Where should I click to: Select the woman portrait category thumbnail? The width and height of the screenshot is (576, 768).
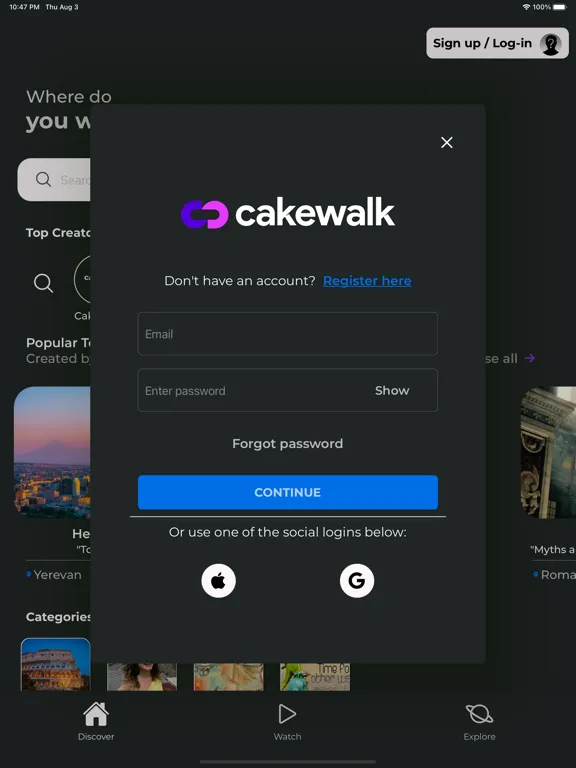[142, 677]
